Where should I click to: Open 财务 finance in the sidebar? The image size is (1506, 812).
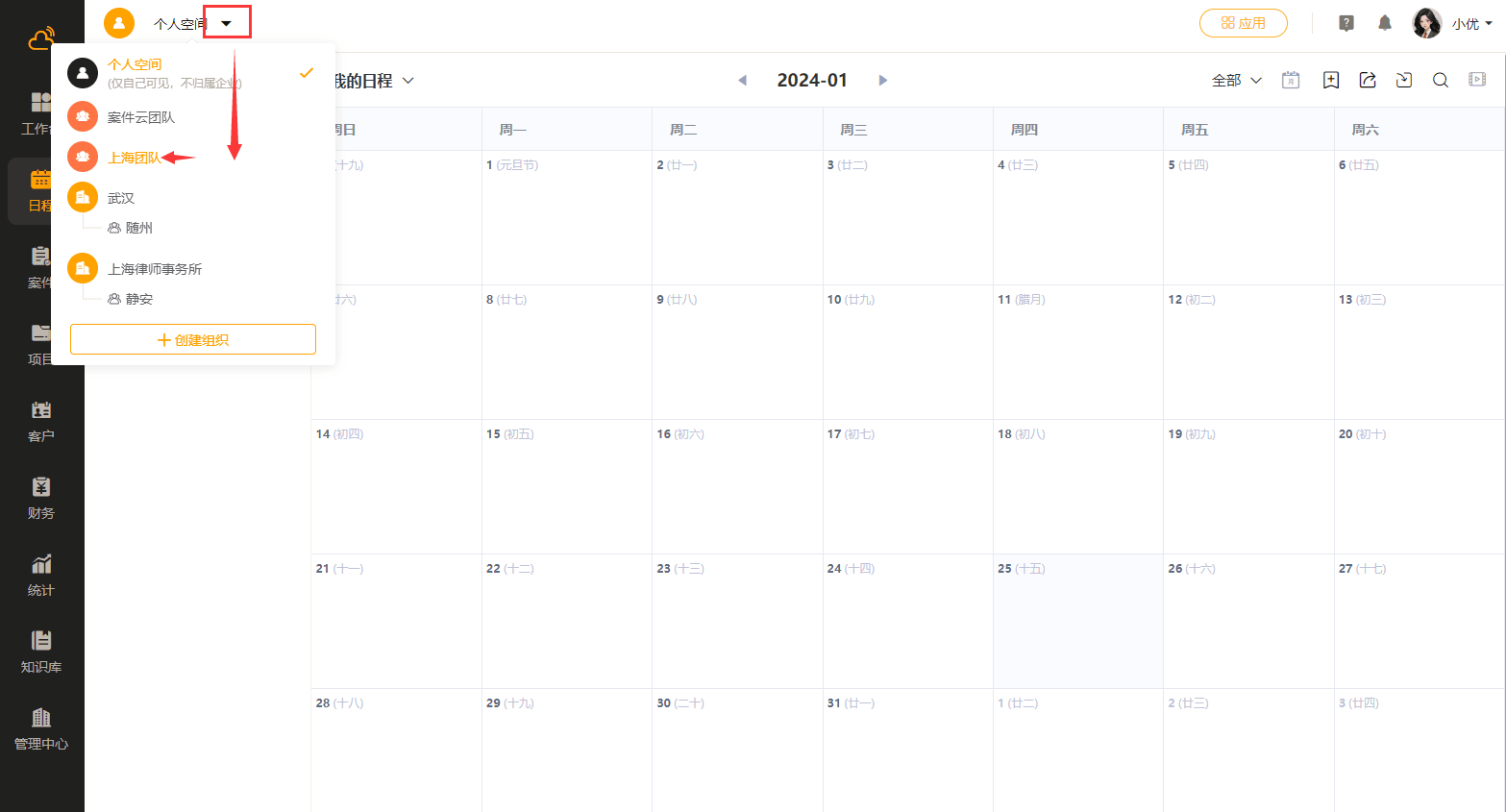click(x=41, y=499)
